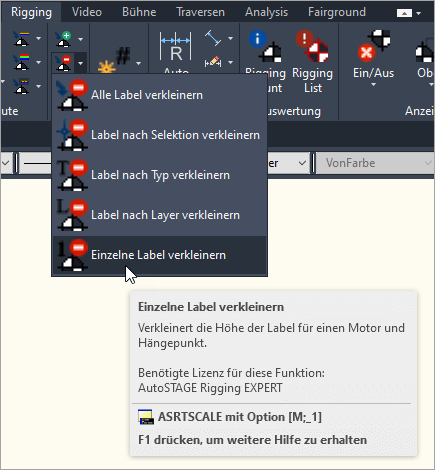This screenshot has height=470, width=435.
Task: Open the Analysis ribbon tab
Action: [x=266, y=12]
